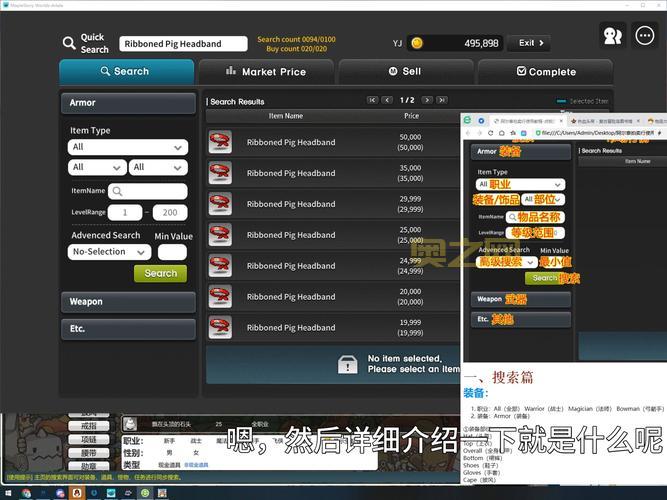Click headband icon priced 25,000
Image resolution: width=667 pixels, height=500 pixels.
(x=220, y=235)
